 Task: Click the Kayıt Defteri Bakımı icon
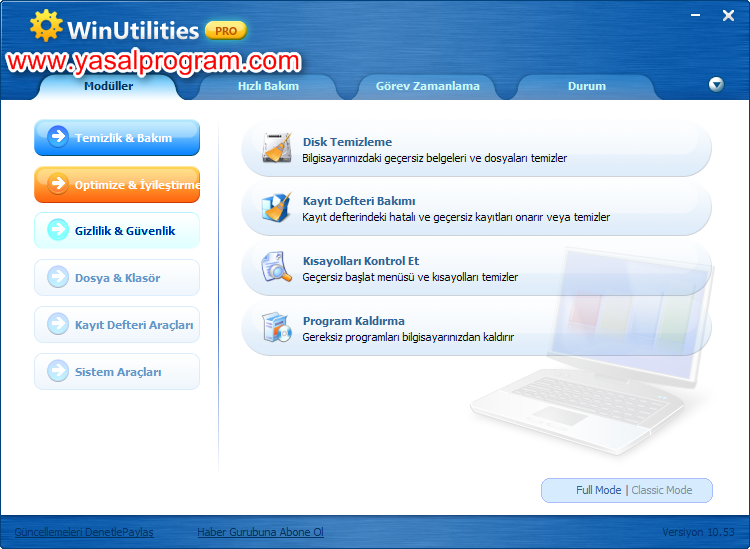point(277,208)
